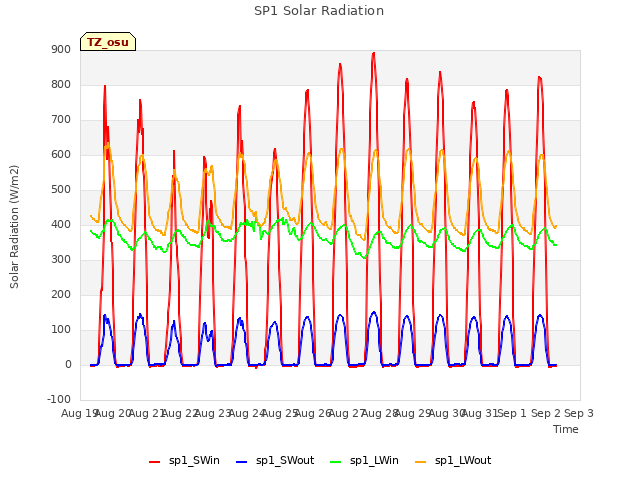Click the 100 y-axis tick label

[x=61, y=329]
